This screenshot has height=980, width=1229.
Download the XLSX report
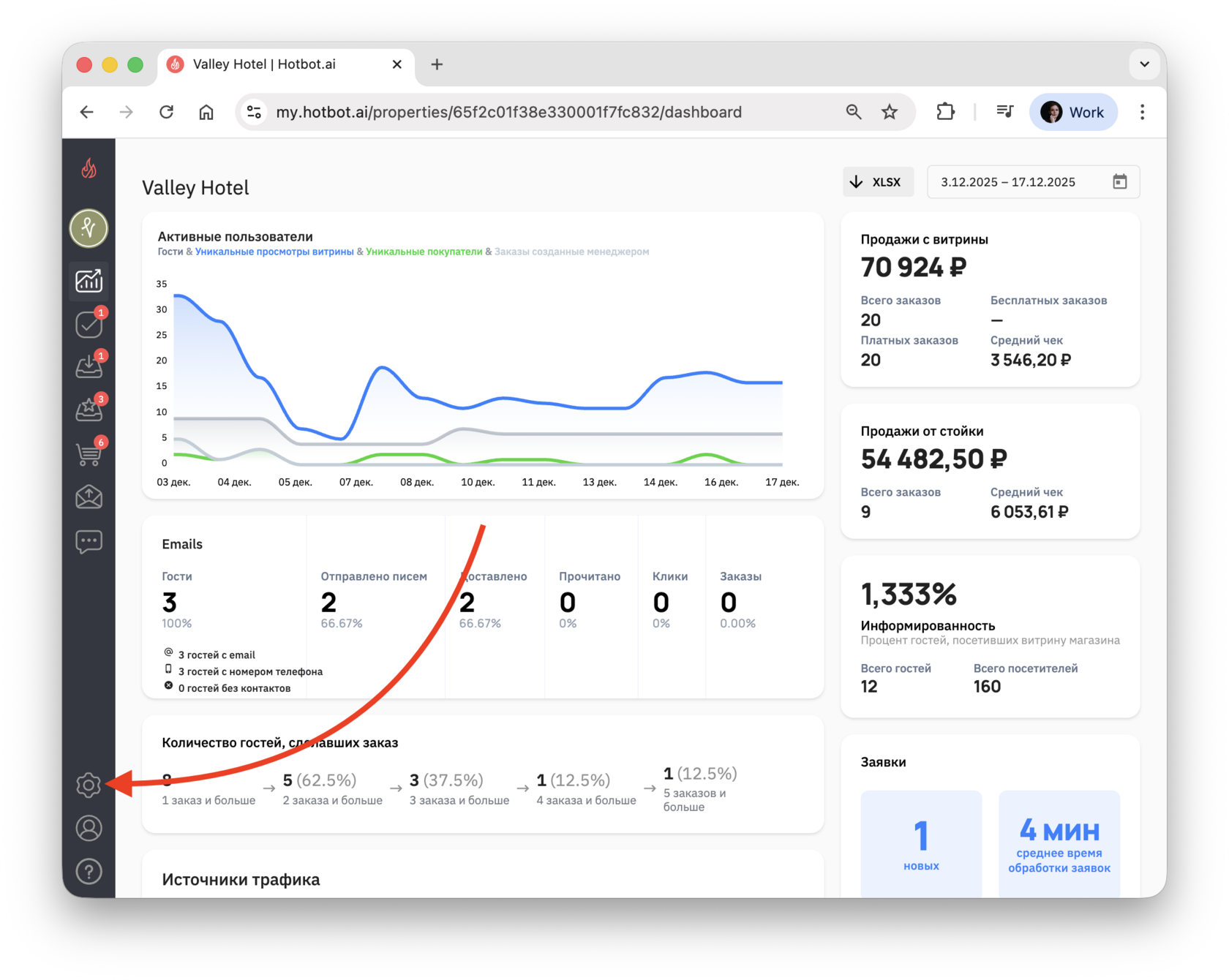(878, 182)
